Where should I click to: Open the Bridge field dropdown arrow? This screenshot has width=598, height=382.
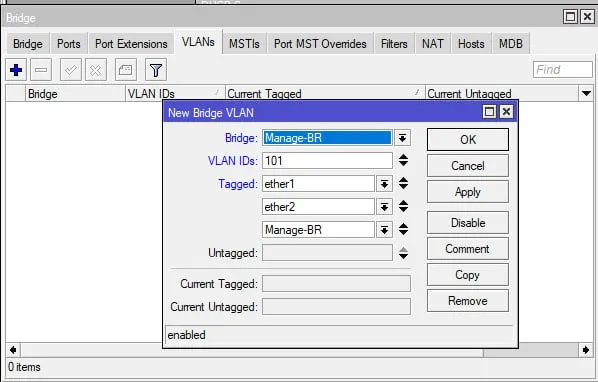point(402,138)
